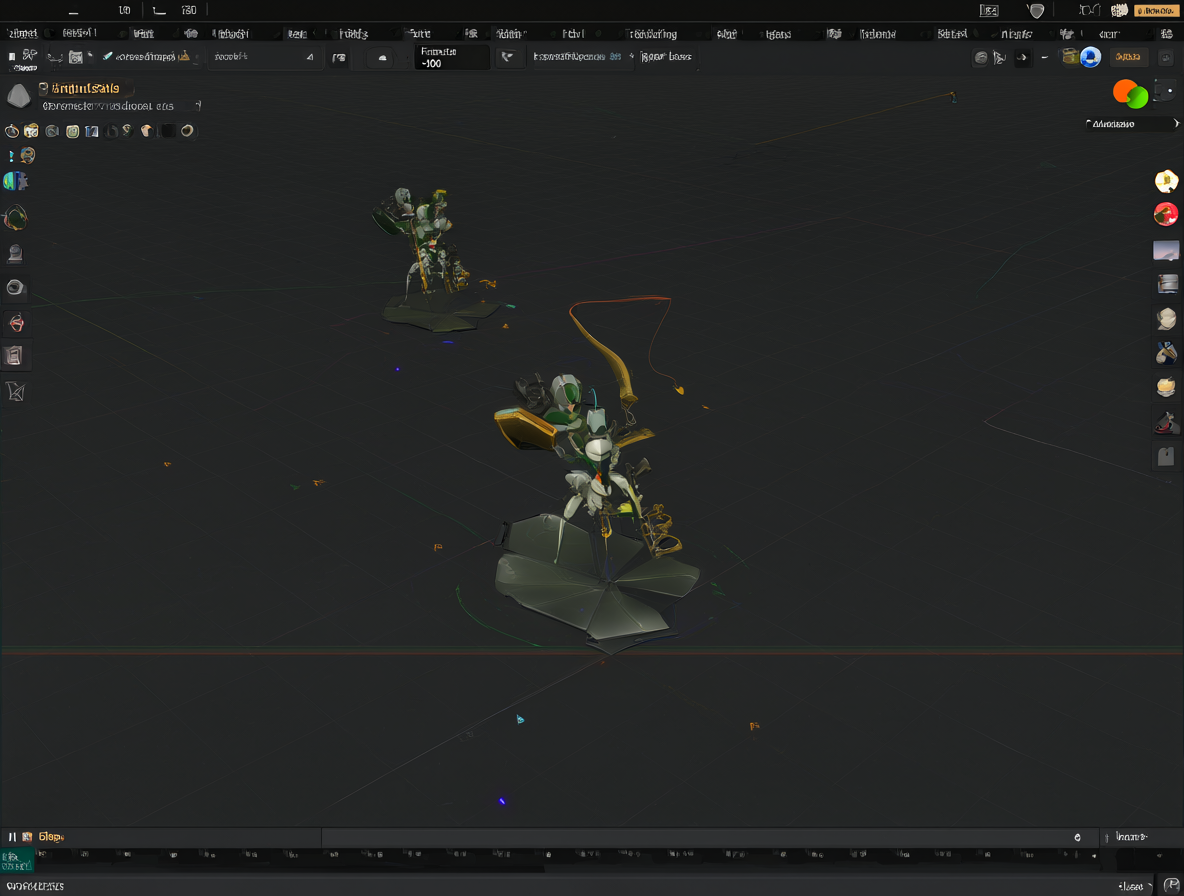Click the white dot on timeline header

pyautogui.click(x=1078, y=837)
